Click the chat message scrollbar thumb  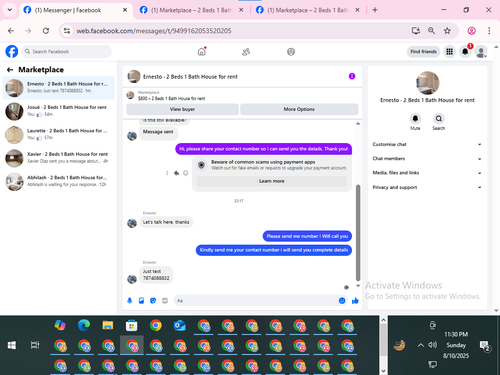[x=358, y=233]
